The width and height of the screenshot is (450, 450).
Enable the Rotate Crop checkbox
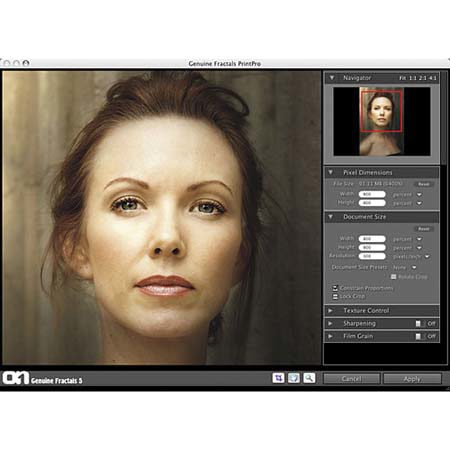[393, 277]
